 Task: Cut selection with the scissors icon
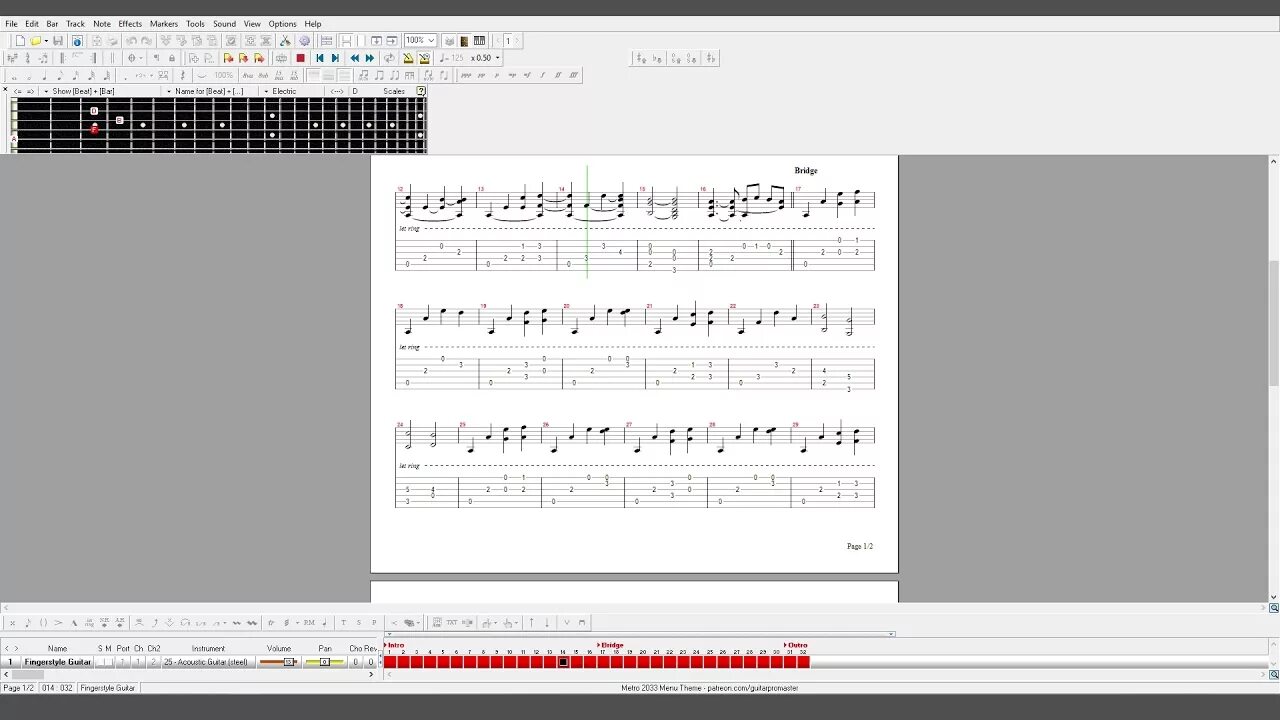tap(285, 41)
